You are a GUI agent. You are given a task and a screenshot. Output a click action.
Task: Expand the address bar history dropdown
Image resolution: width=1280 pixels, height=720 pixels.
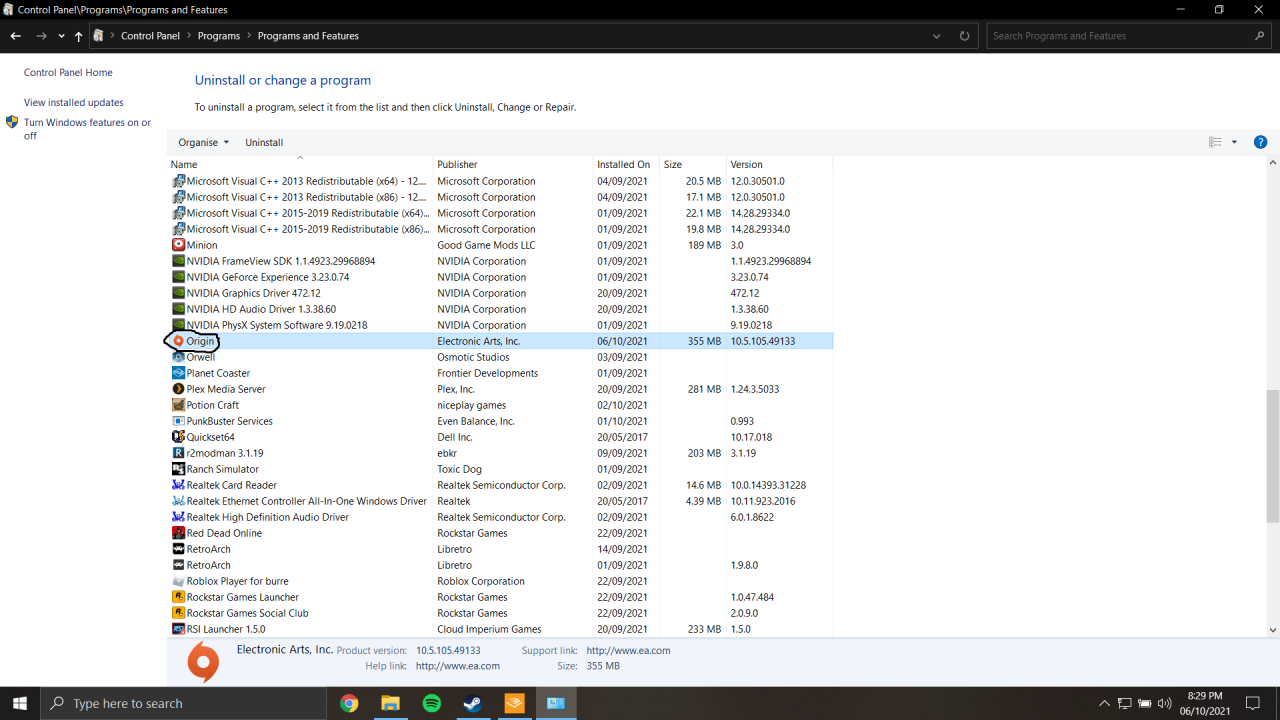(936, 36)
